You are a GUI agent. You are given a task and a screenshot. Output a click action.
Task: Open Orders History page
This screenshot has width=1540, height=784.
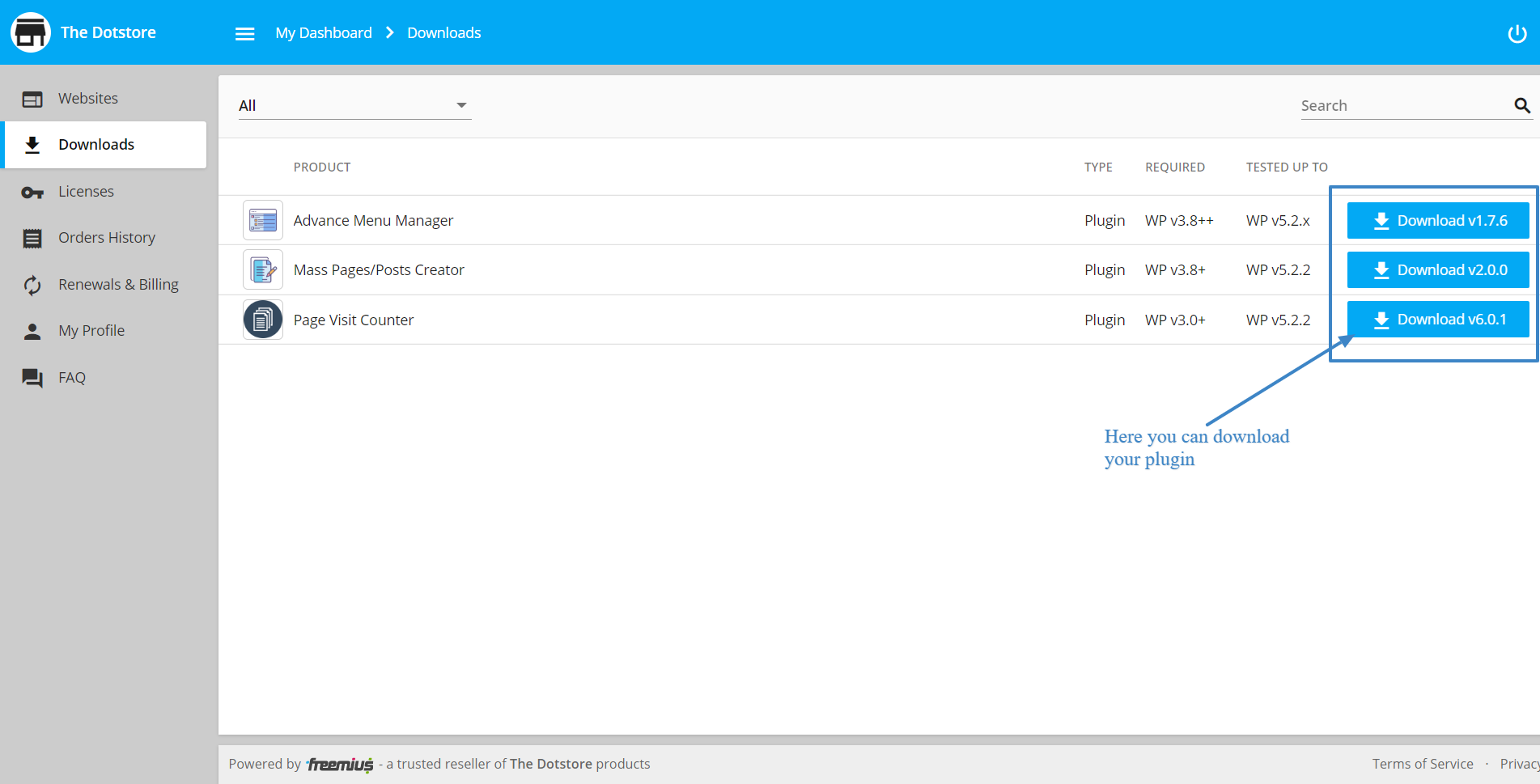105,238
